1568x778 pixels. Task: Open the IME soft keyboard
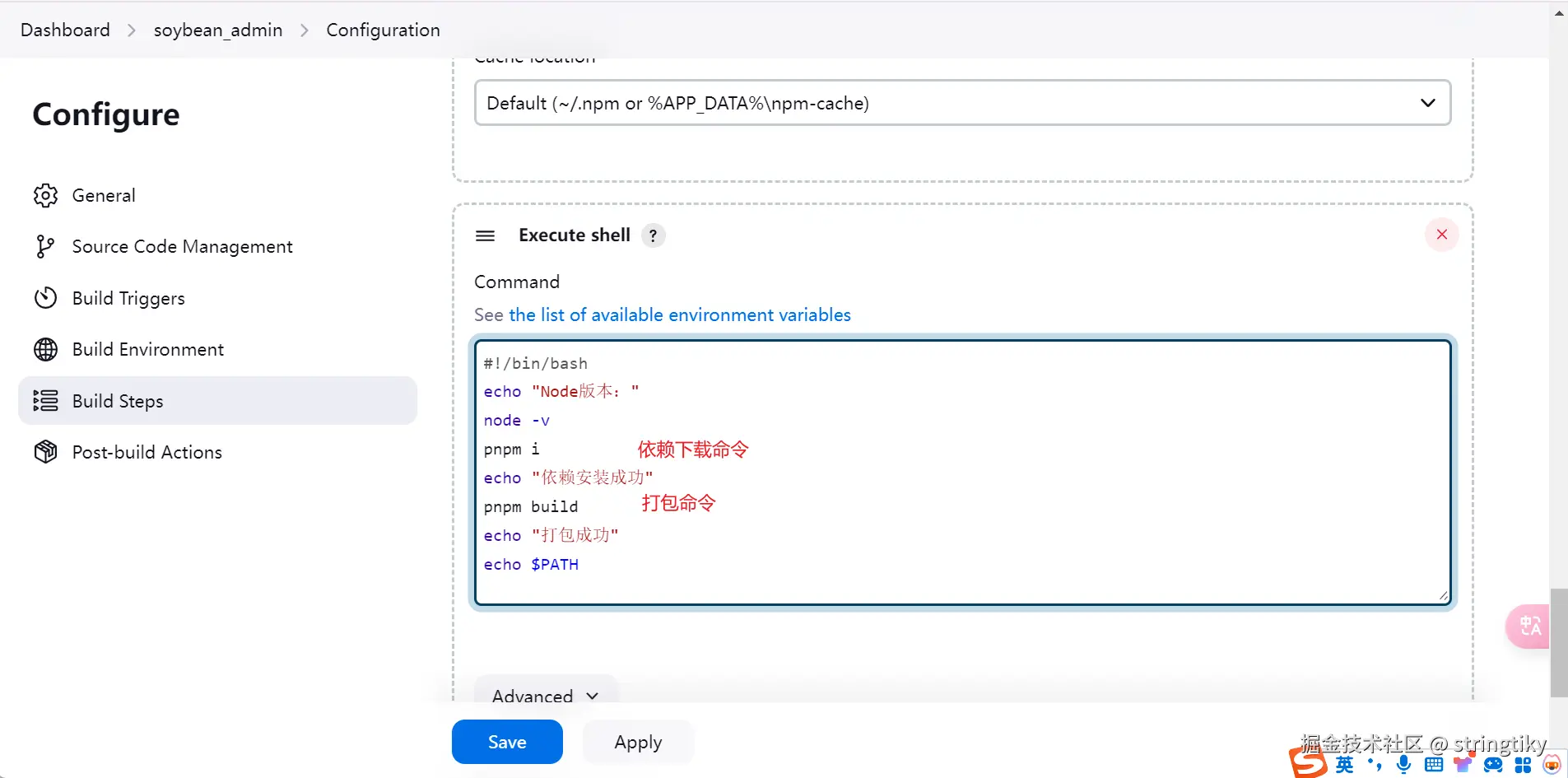1434,765
